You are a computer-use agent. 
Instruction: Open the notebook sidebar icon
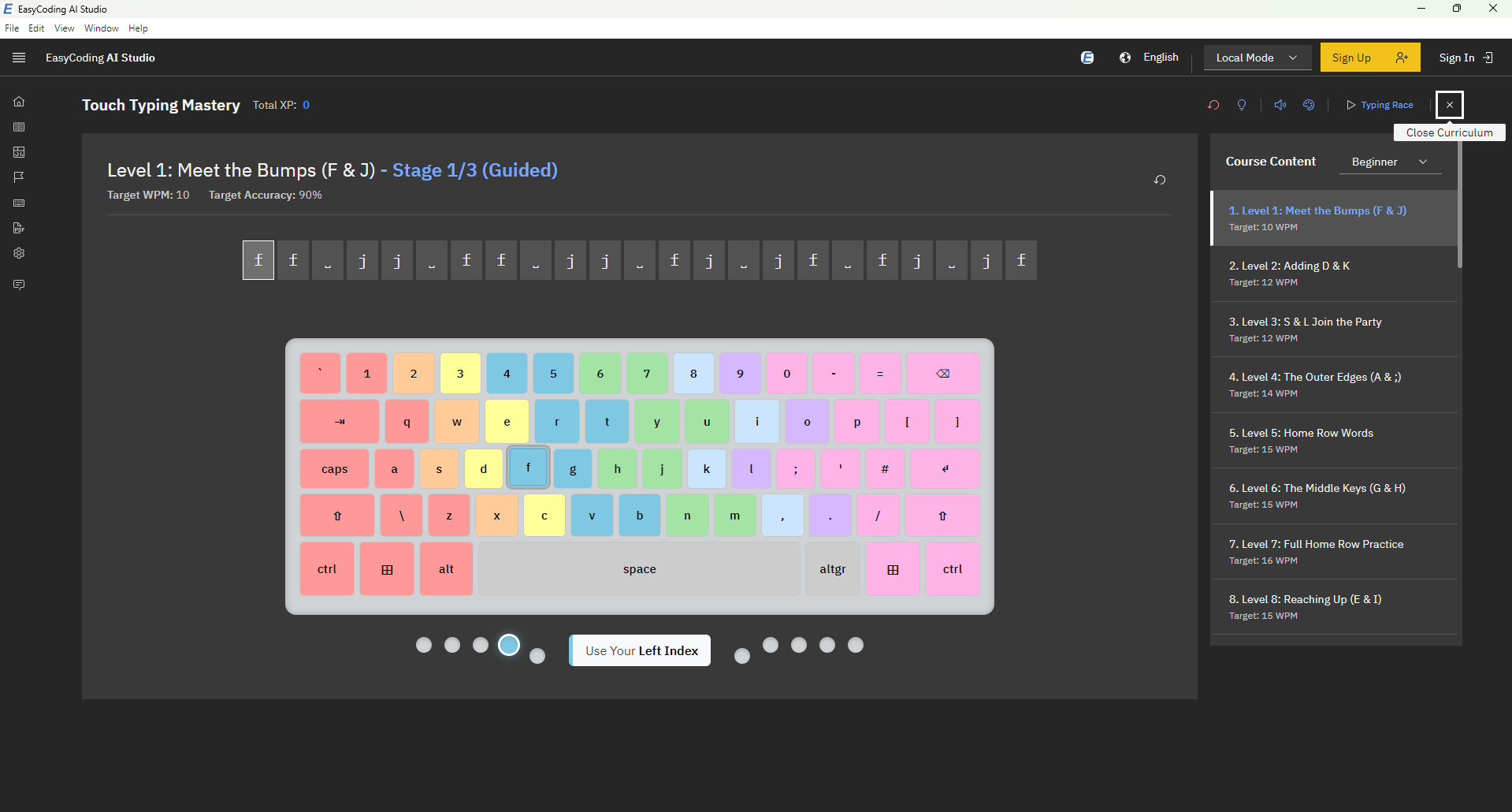19,127
